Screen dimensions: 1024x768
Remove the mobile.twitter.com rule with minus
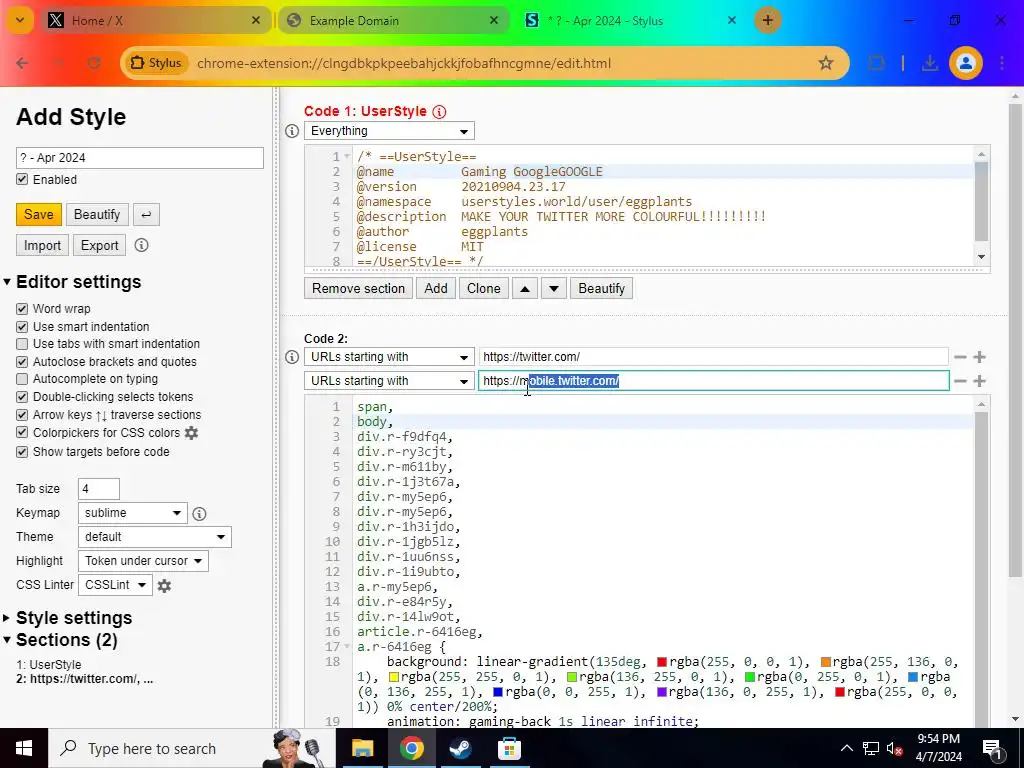point(960,381)
